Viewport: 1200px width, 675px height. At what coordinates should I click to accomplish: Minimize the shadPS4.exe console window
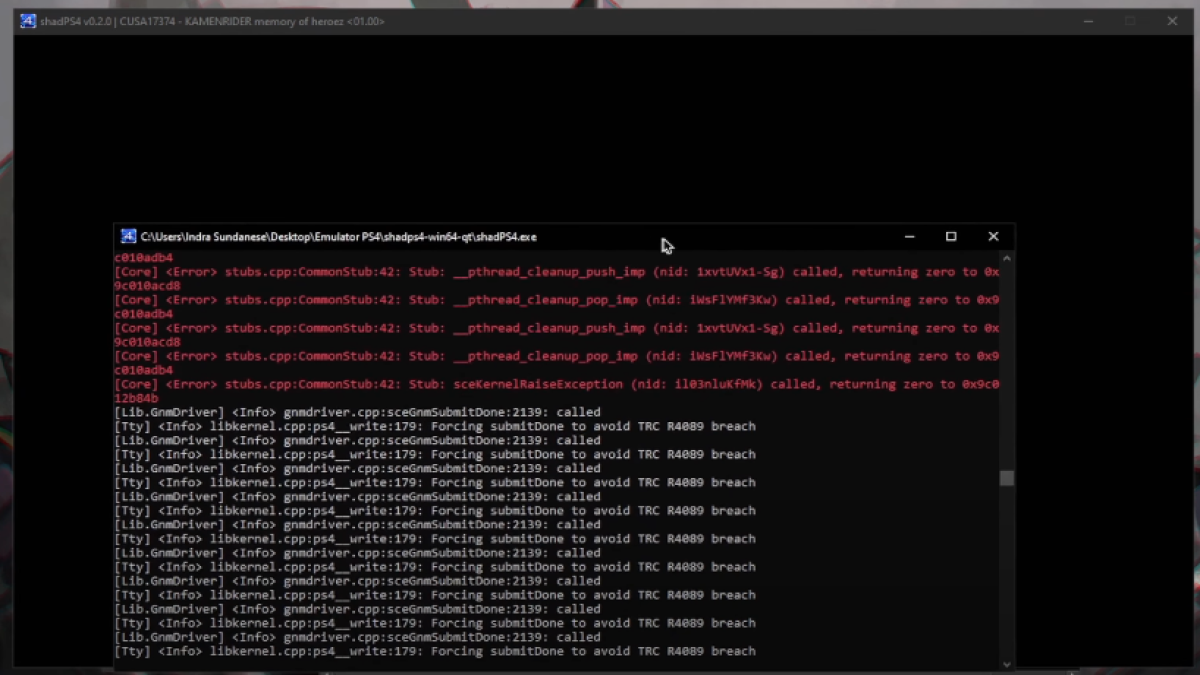909,237
